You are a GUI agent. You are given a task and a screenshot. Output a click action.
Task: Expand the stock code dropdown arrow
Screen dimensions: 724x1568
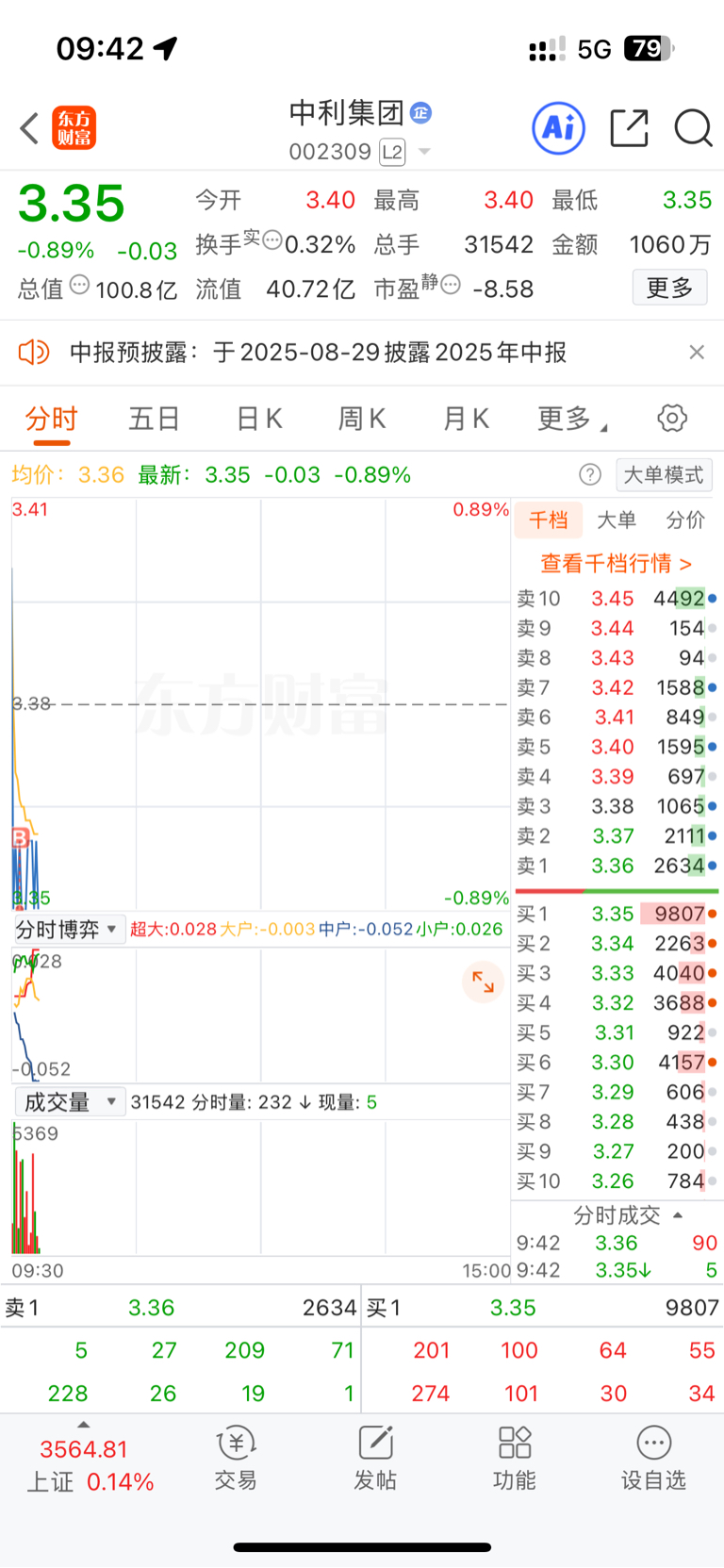(x=424, y=152)
